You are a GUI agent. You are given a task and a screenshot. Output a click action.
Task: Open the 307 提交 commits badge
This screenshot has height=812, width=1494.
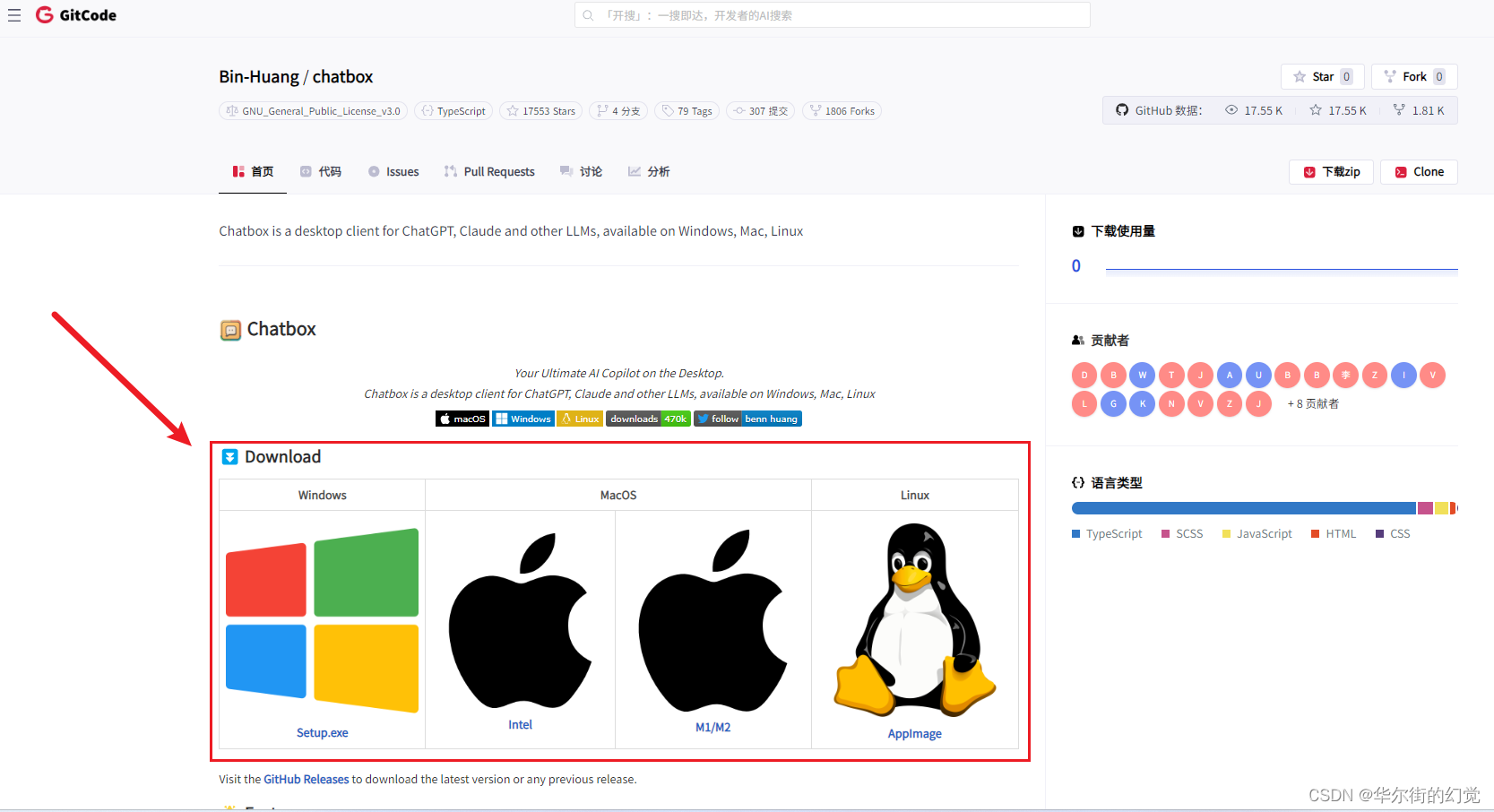pyautogui.click(x=760, y=111)
